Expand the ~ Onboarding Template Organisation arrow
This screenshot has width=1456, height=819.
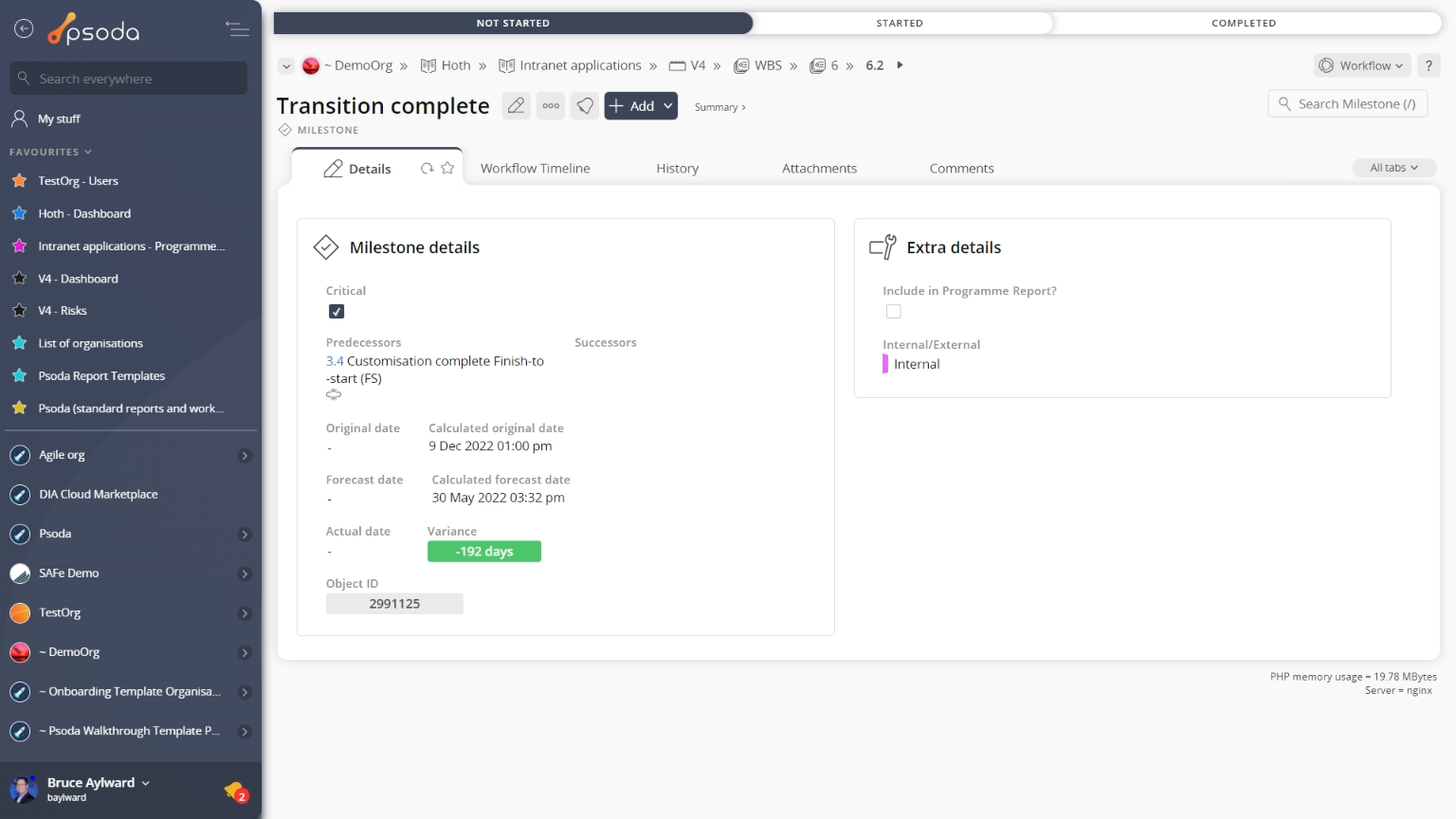(245, 693)
